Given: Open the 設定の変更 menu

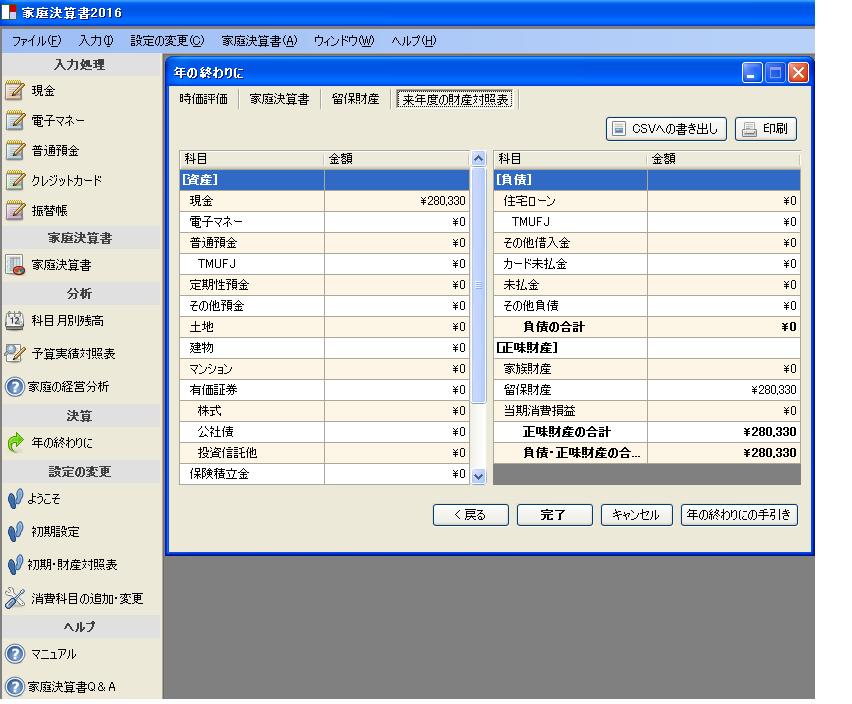Looking at the screenshot, I should coord(167,41).
